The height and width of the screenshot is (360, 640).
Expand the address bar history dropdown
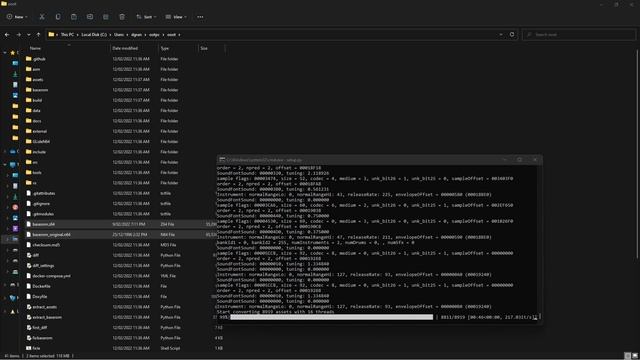click(501, 35)
